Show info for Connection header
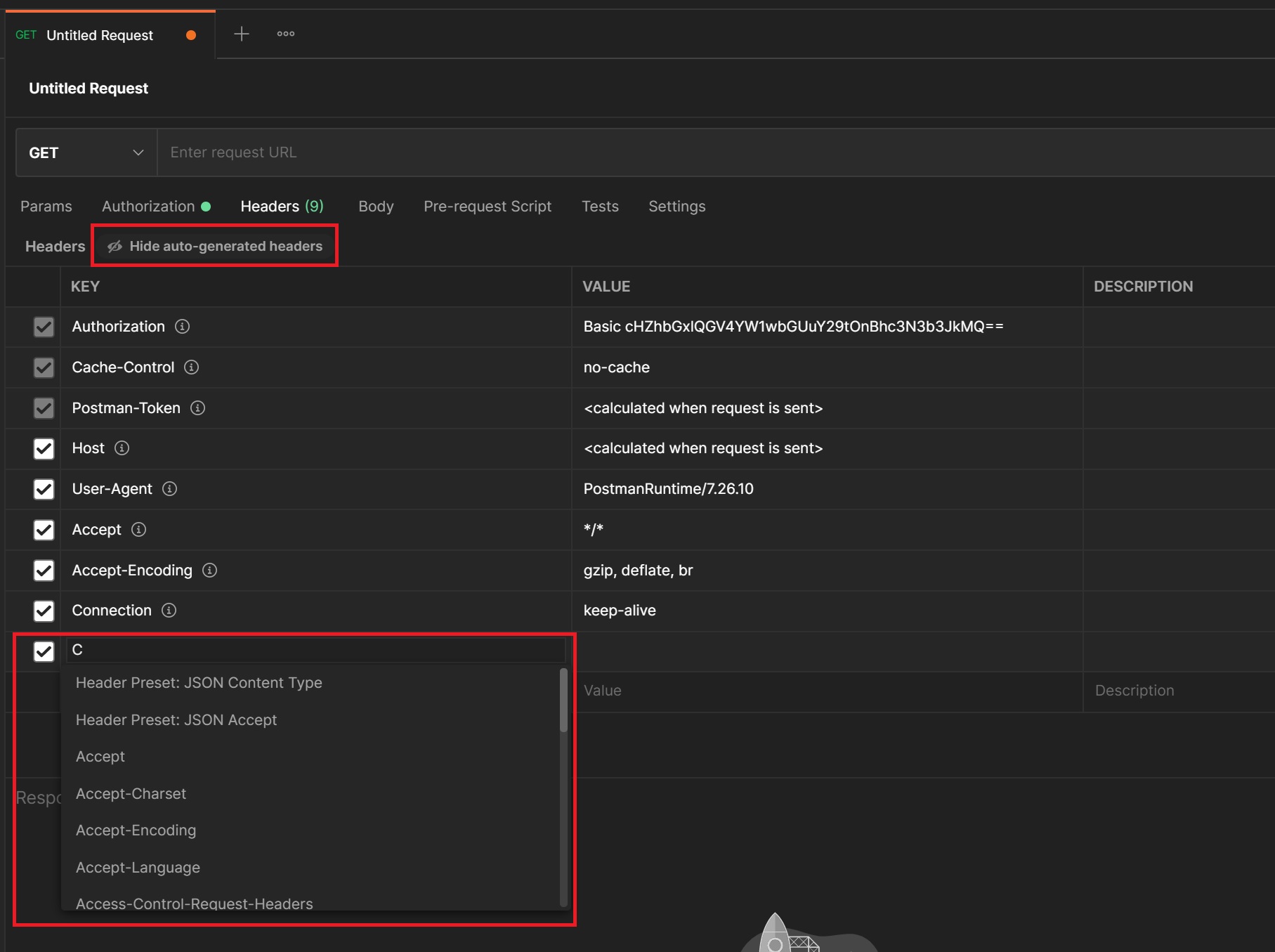 click(169, 611)
